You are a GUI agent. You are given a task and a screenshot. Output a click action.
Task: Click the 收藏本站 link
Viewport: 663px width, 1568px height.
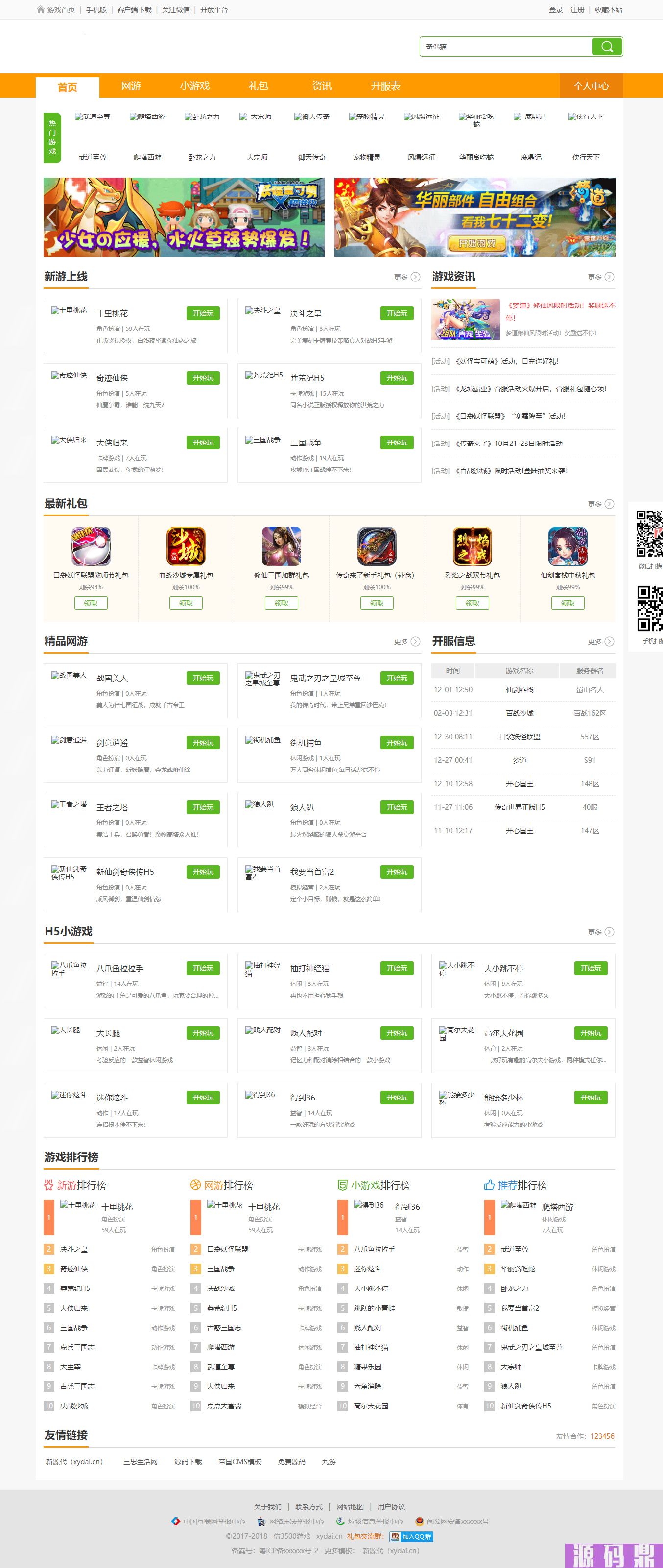(608, 10)
